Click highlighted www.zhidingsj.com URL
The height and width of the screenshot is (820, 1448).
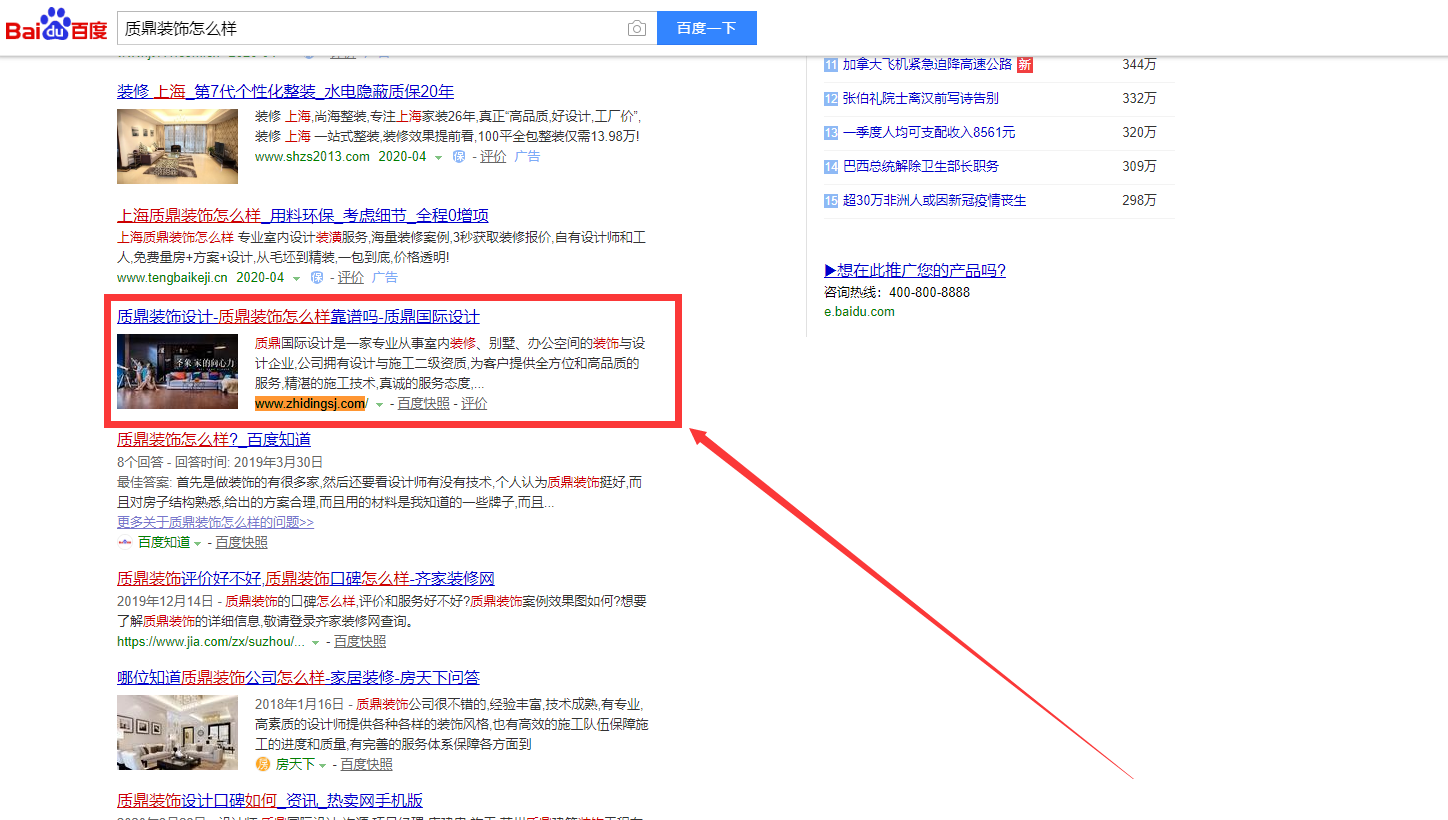pyautogui.click(x=310, y=404)
